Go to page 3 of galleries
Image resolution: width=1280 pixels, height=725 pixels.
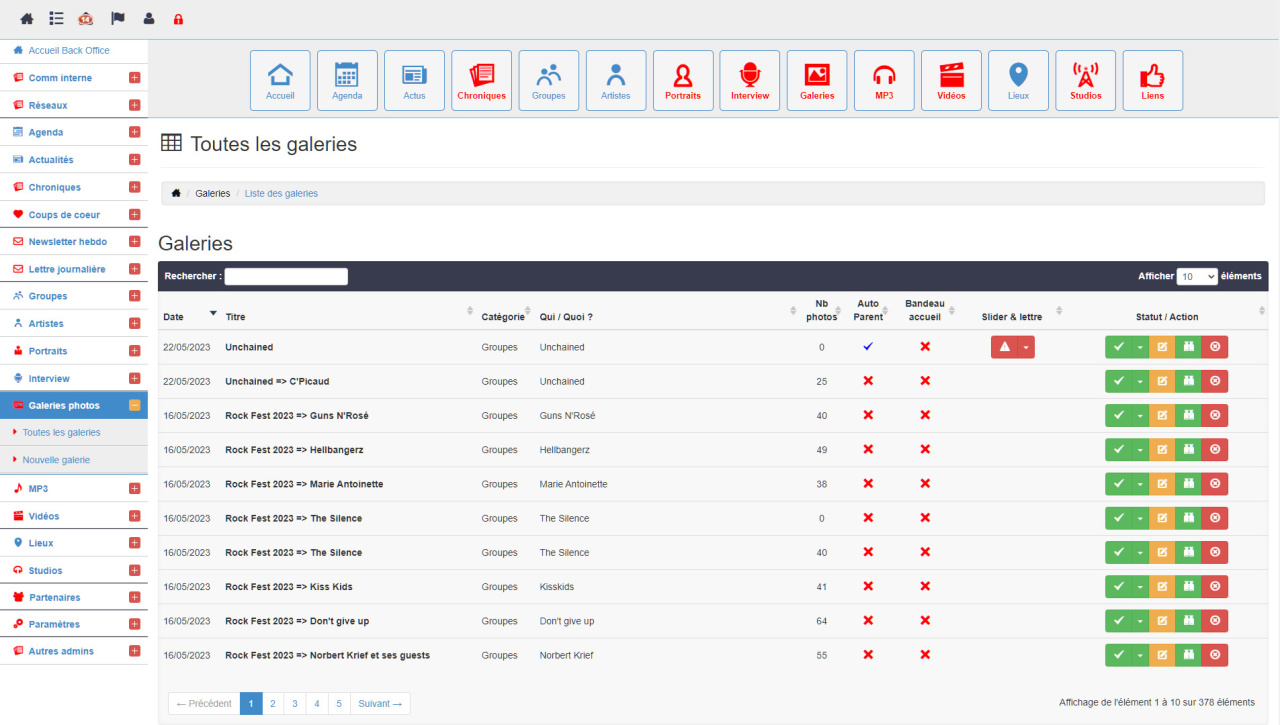(x=295, y=704)
